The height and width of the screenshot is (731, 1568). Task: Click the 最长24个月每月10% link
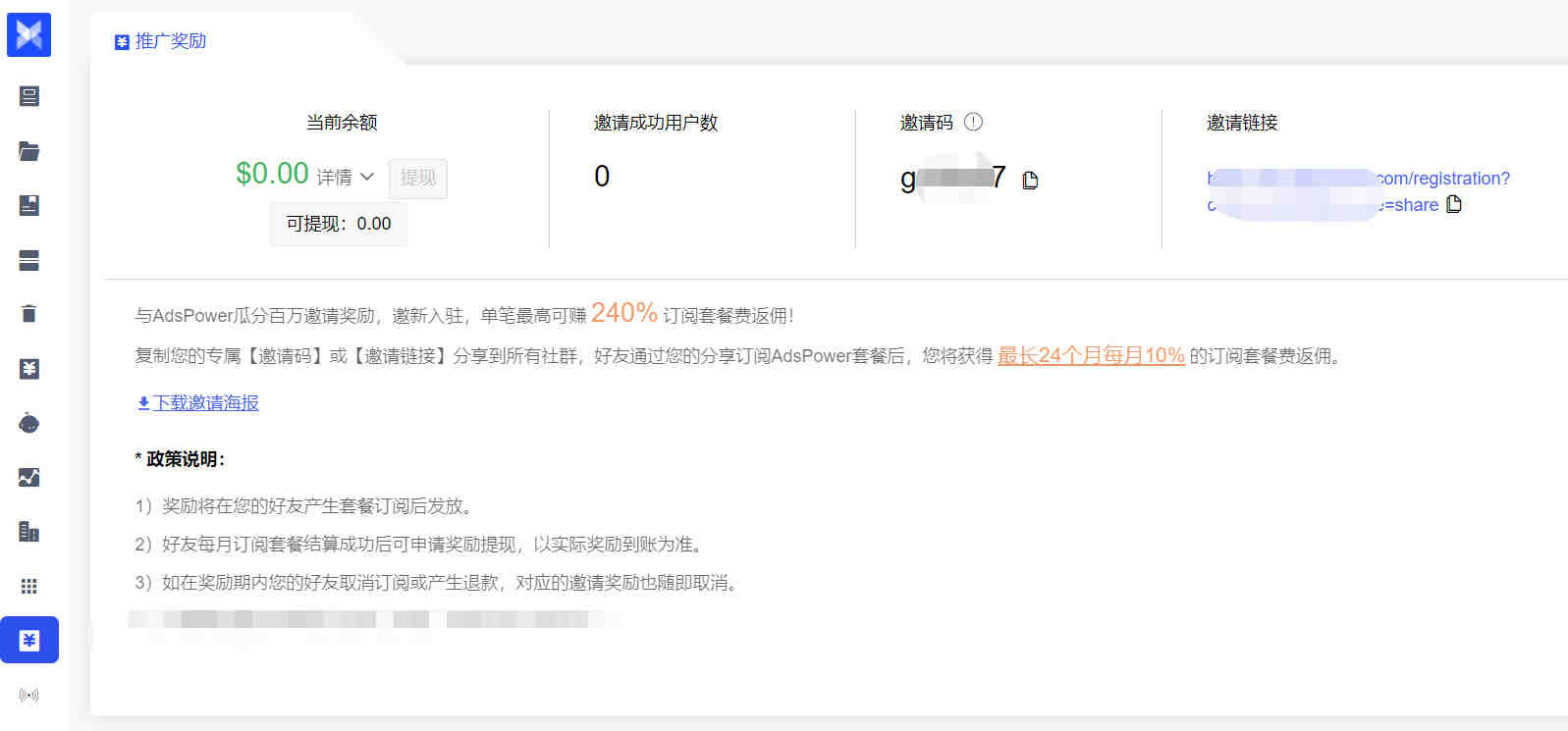tap(1091, 355)
